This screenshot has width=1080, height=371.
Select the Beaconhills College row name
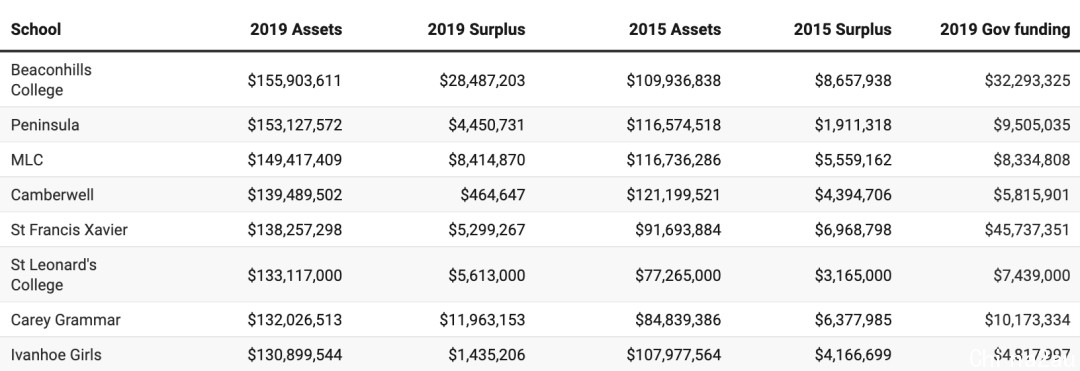coord(51,80)
